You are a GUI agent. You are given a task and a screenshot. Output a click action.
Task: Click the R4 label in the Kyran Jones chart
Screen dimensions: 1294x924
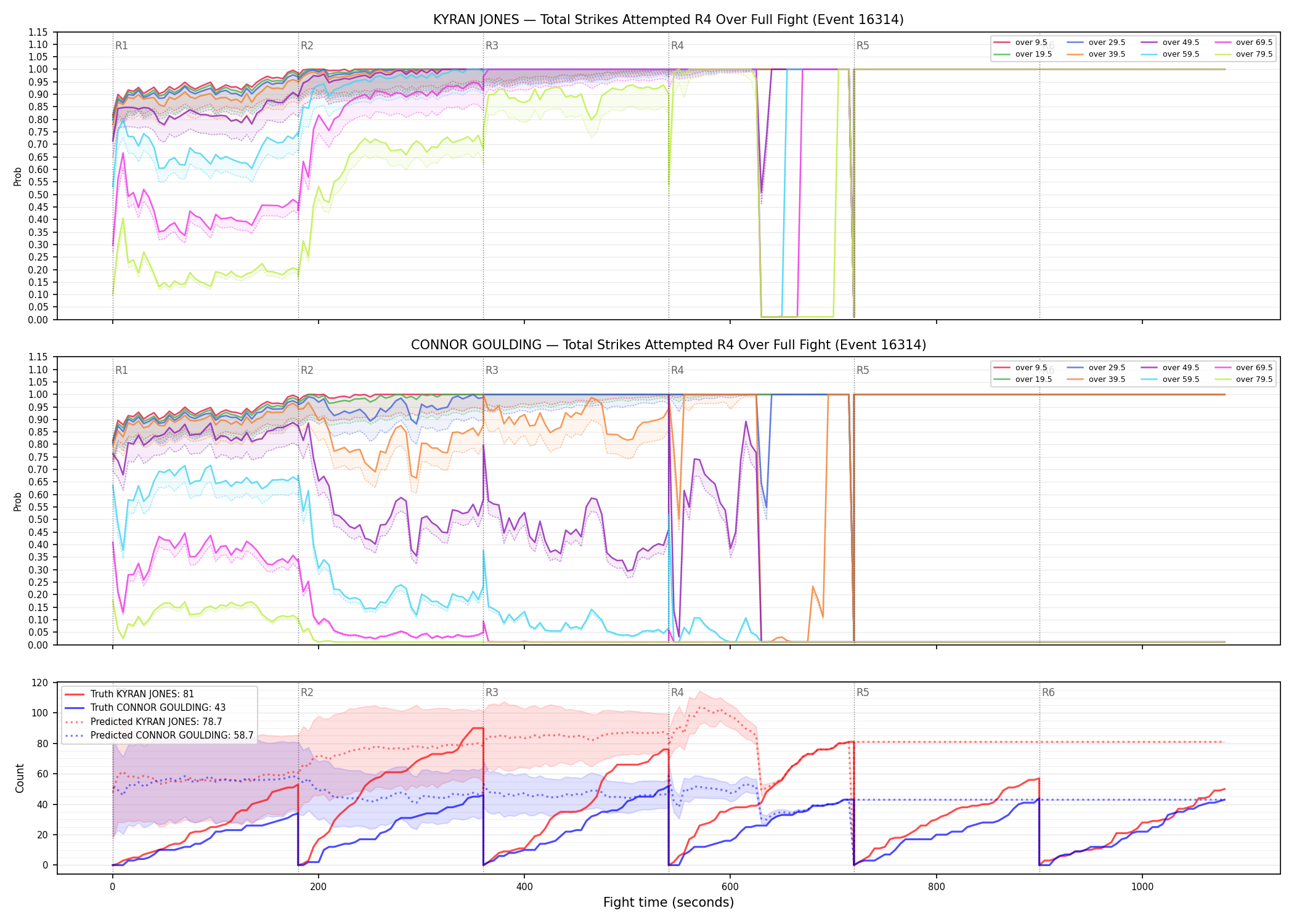[x=677, y=46]
